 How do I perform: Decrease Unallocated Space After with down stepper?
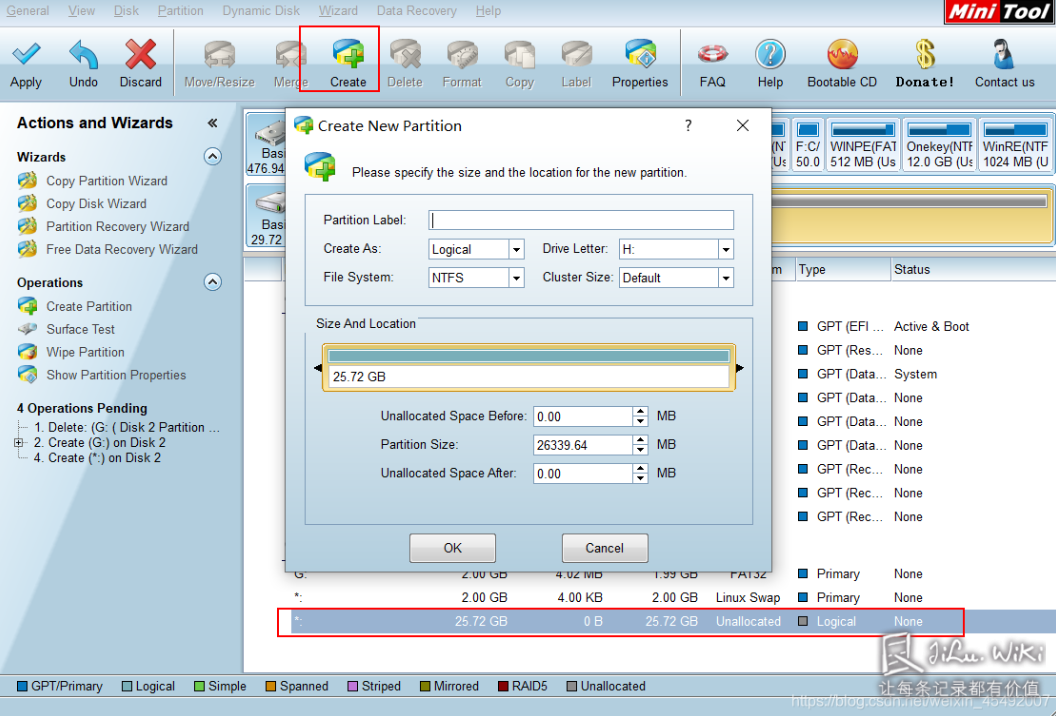click(640, 478)
